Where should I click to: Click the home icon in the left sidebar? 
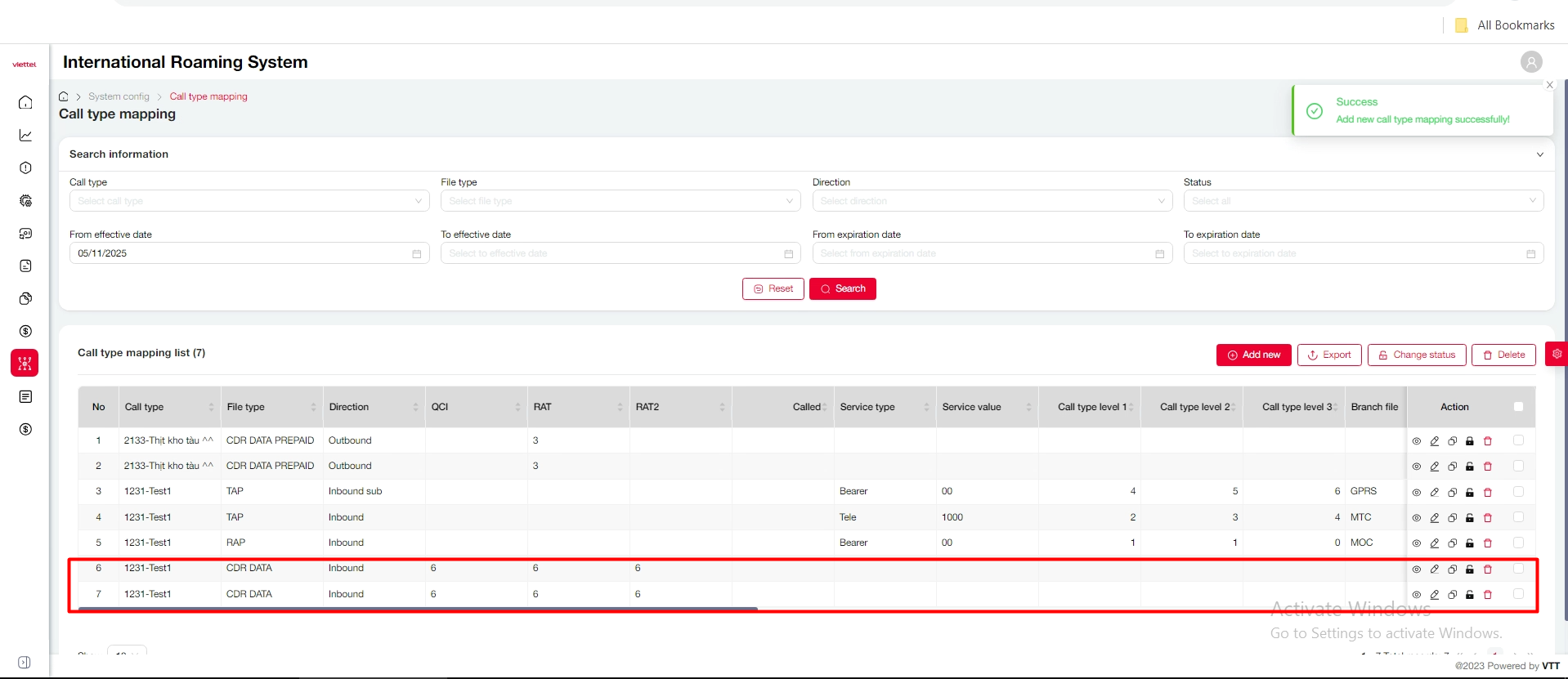point(25,102)
